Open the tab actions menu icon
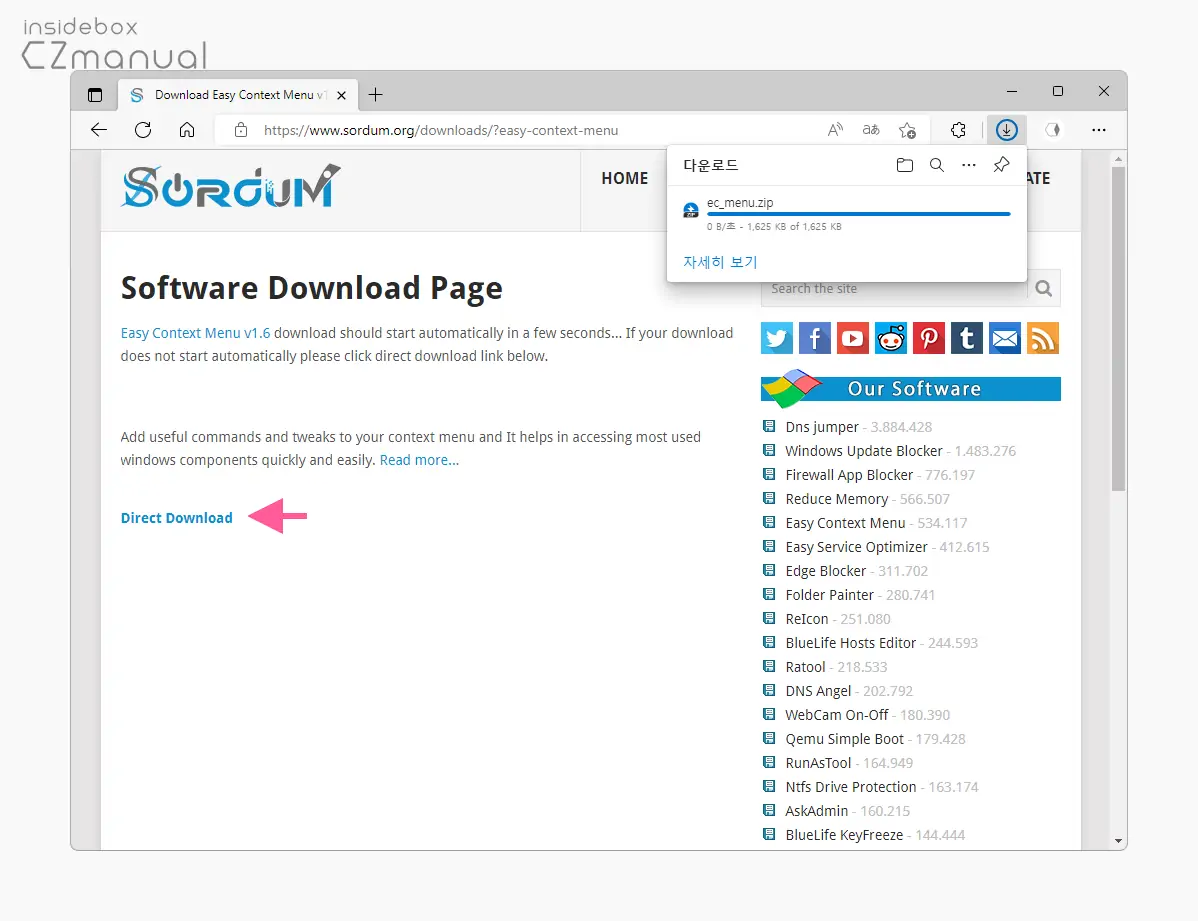Viewport: 1198px width, 921px height. coord(95,95)
